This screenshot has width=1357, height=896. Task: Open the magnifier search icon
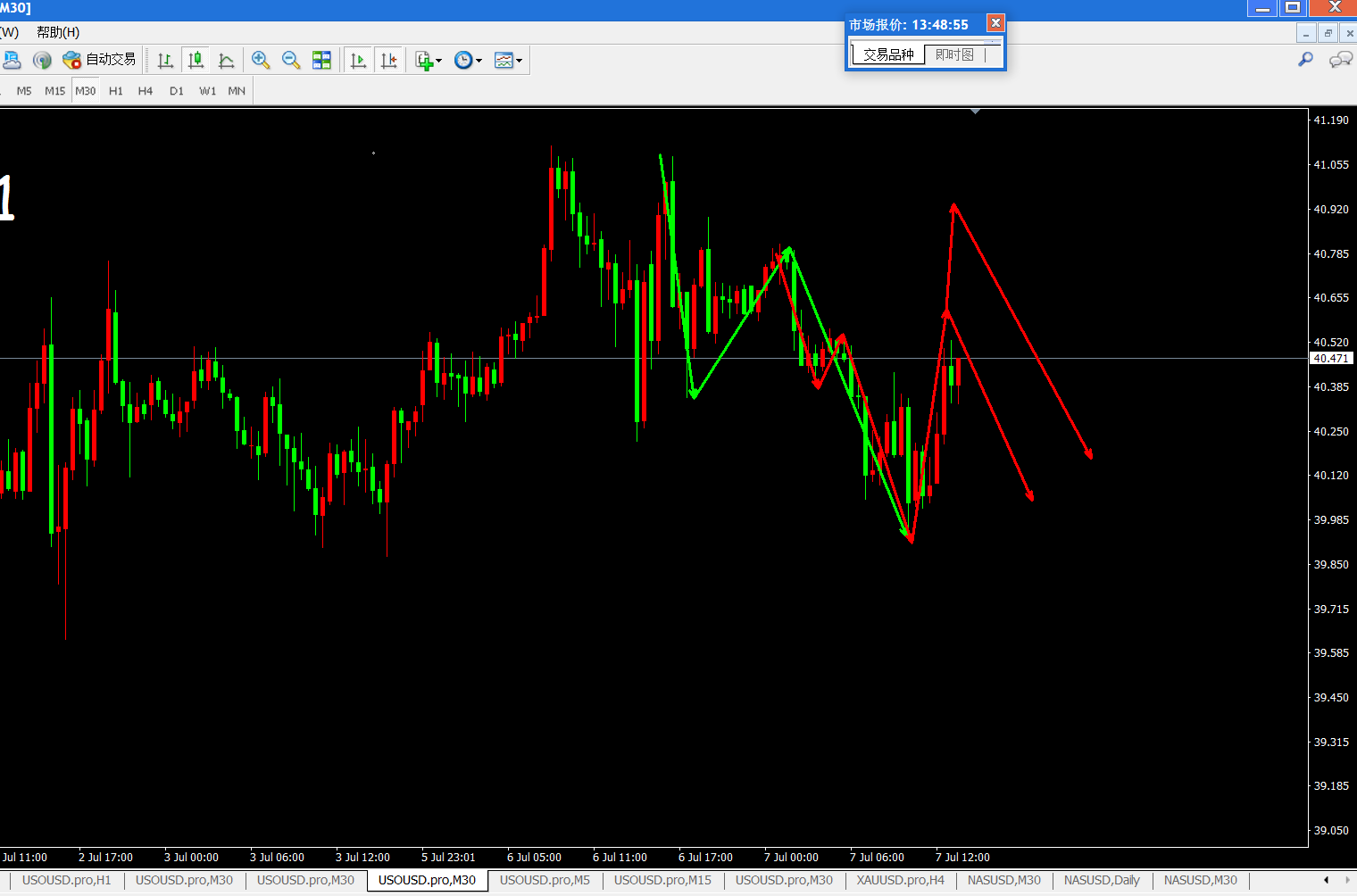point(1305,60)
